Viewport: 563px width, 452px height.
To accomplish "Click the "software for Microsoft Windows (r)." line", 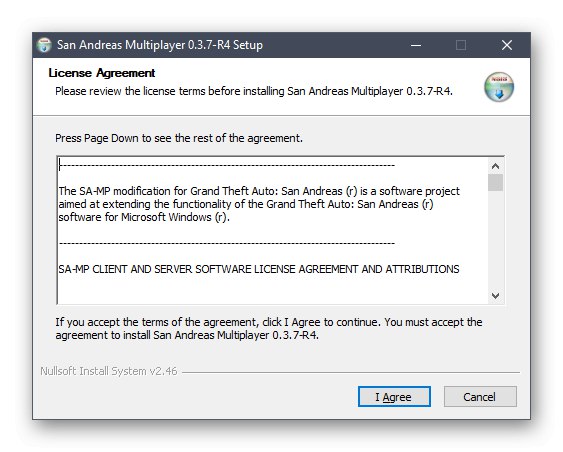I will pyautogui.click(x=144, y=217).
